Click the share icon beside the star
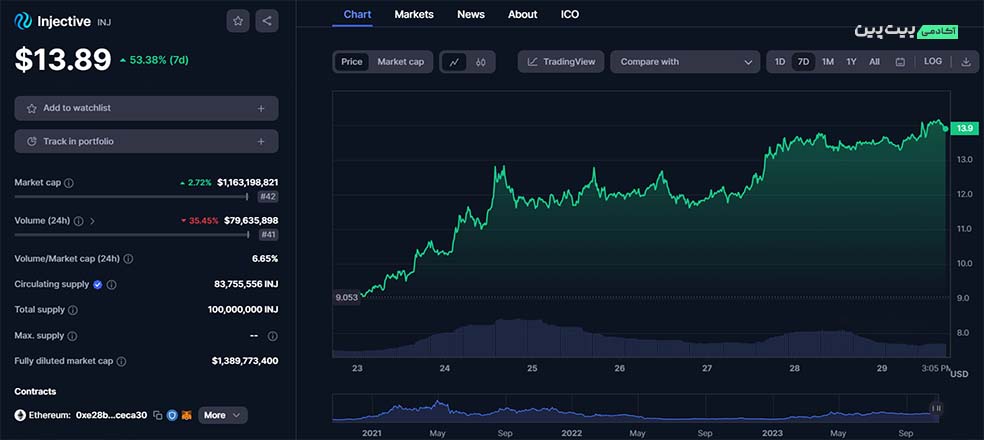Viewport: 984px width, 440px height. coord(266,20)
